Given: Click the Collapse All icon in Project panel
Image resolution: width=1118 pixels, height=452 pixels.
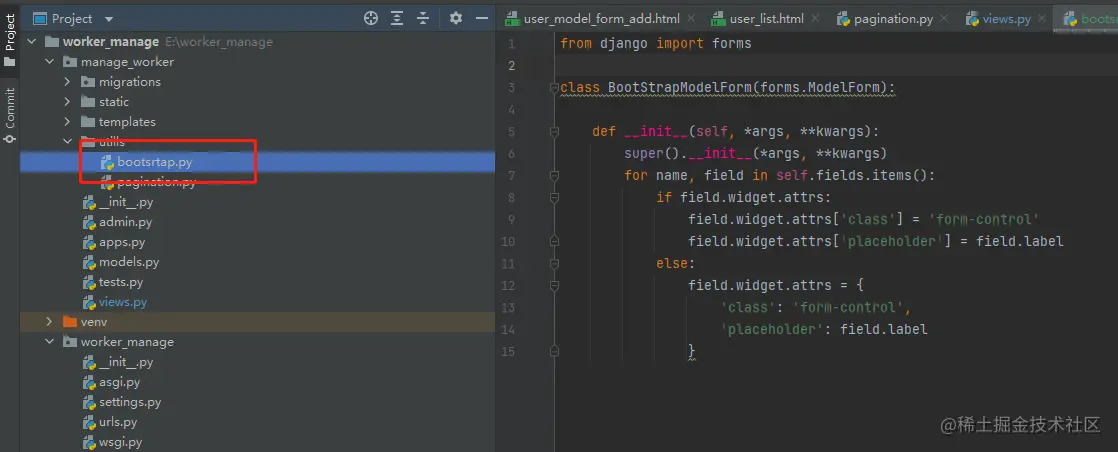Looking at the screenshot, I should click(x=423, y=19).
